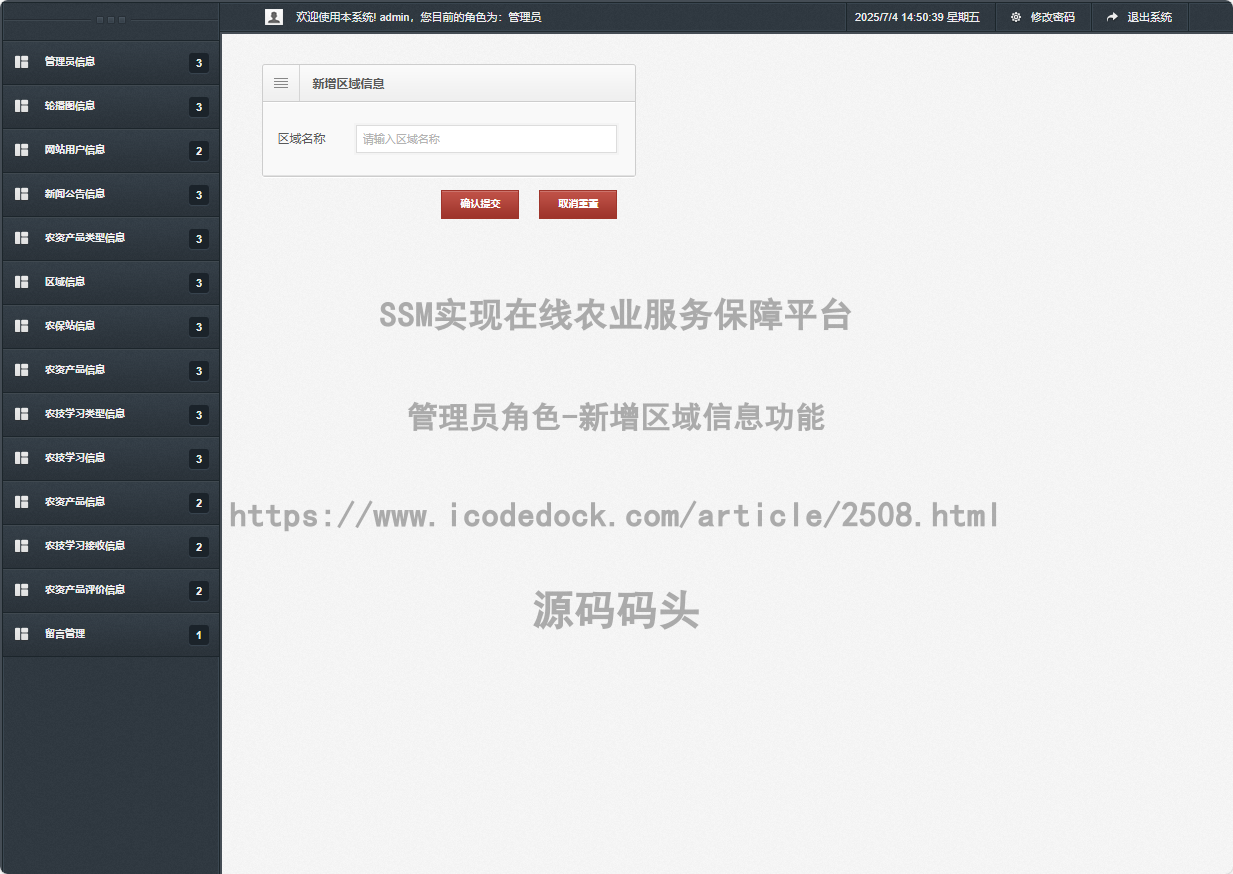
Task: Click the 网站用户信息 sidebar icon
Action: pos(21,150)
